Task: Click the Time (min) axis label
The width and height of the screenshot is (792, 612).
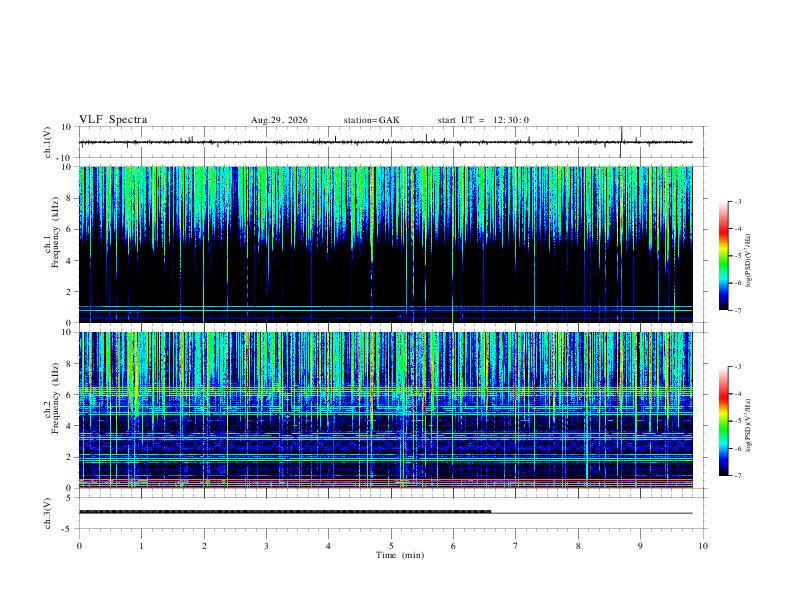Action: click(x=400, y=555)
